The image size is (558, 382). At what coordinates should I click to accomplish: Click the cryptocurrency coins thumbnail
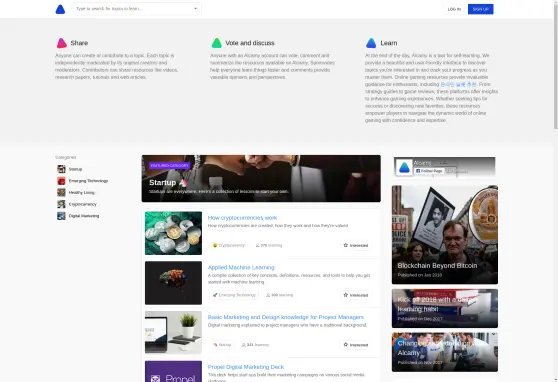(x=173, y=233)
